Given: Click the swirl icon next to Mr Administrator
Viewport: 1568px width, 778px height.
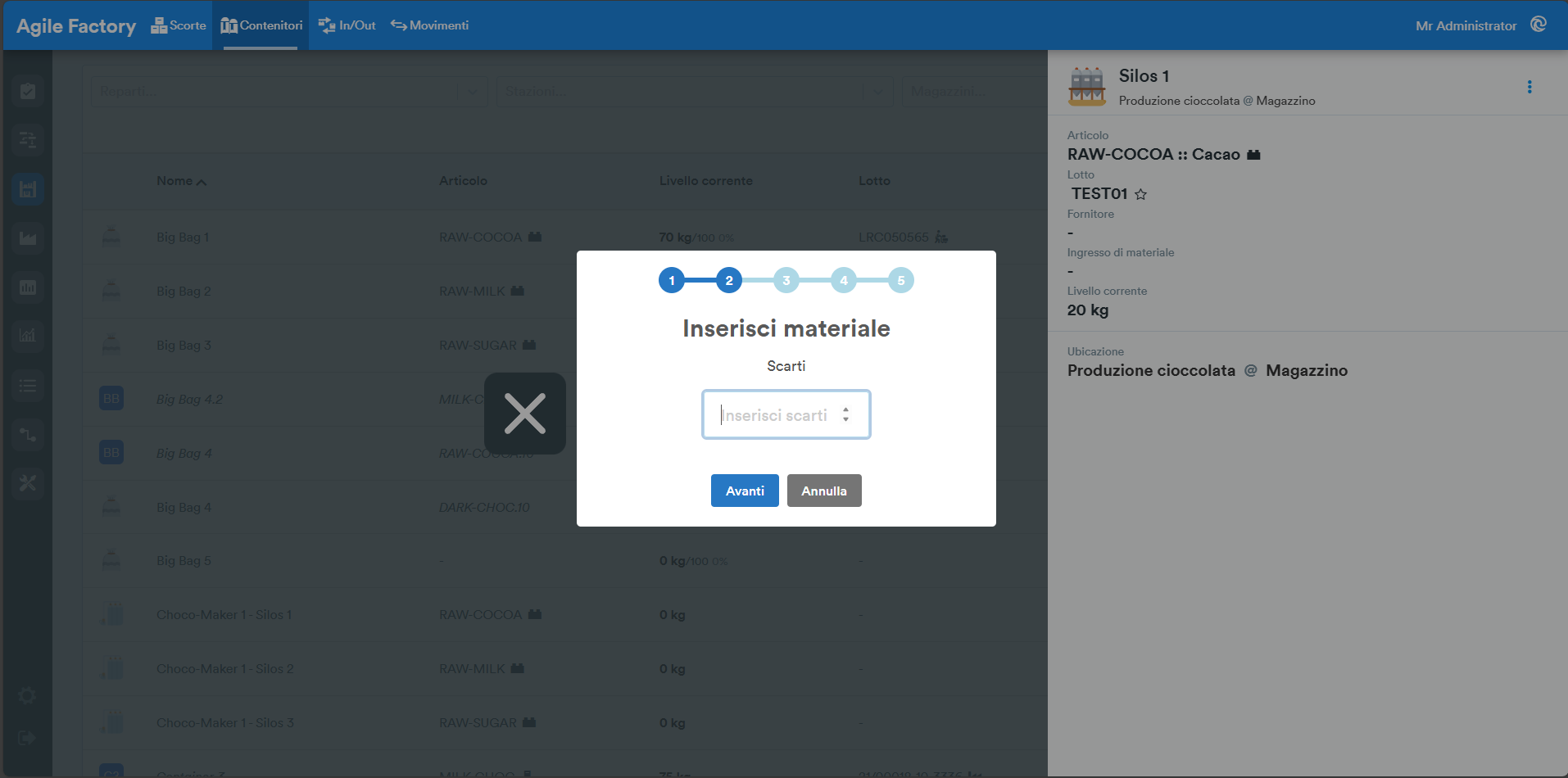Looking at the screenshot, I should tap(1539, 25).
